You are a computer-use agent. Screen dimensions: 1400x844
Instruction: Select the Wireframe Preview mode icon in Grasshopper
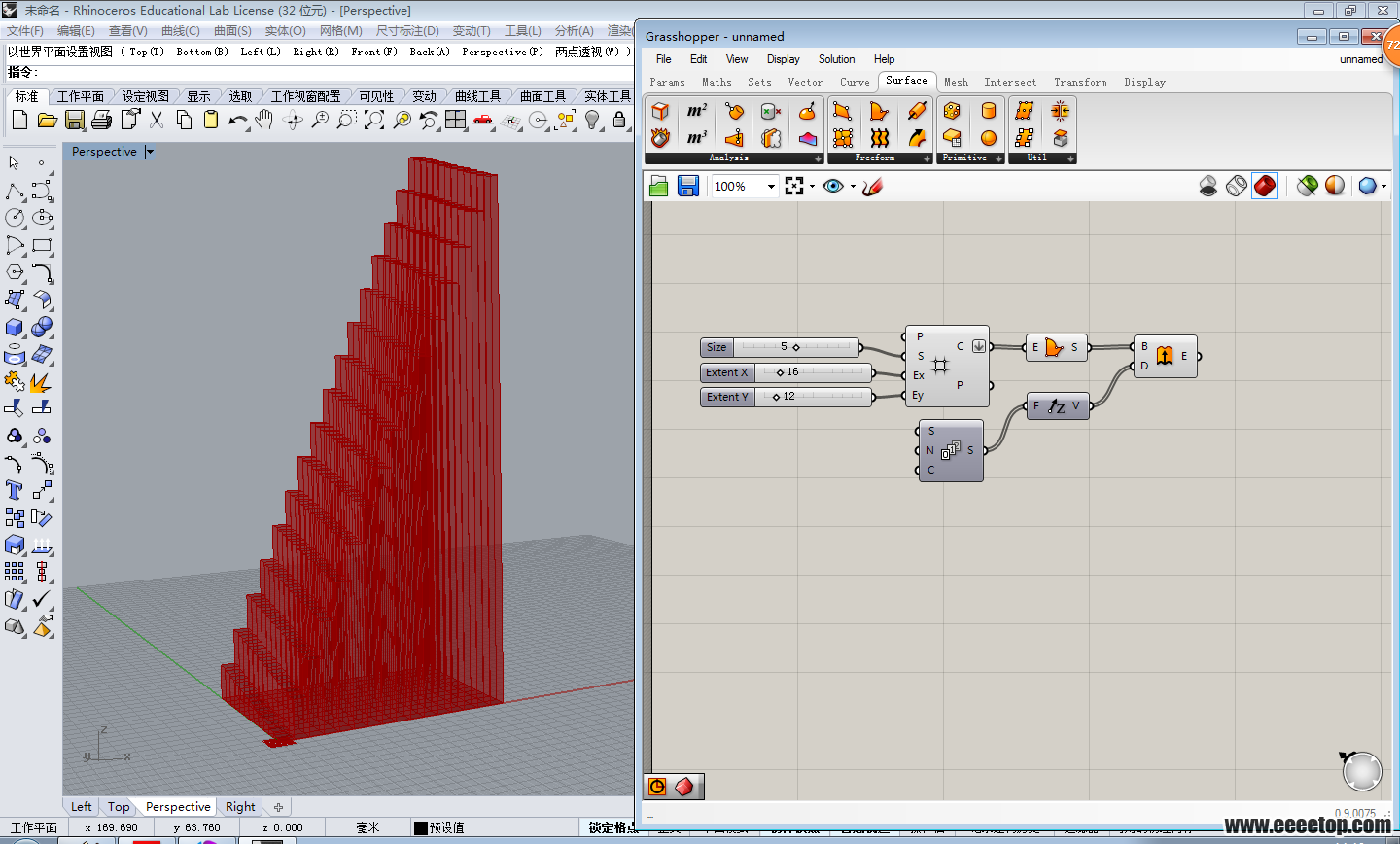1237,186
